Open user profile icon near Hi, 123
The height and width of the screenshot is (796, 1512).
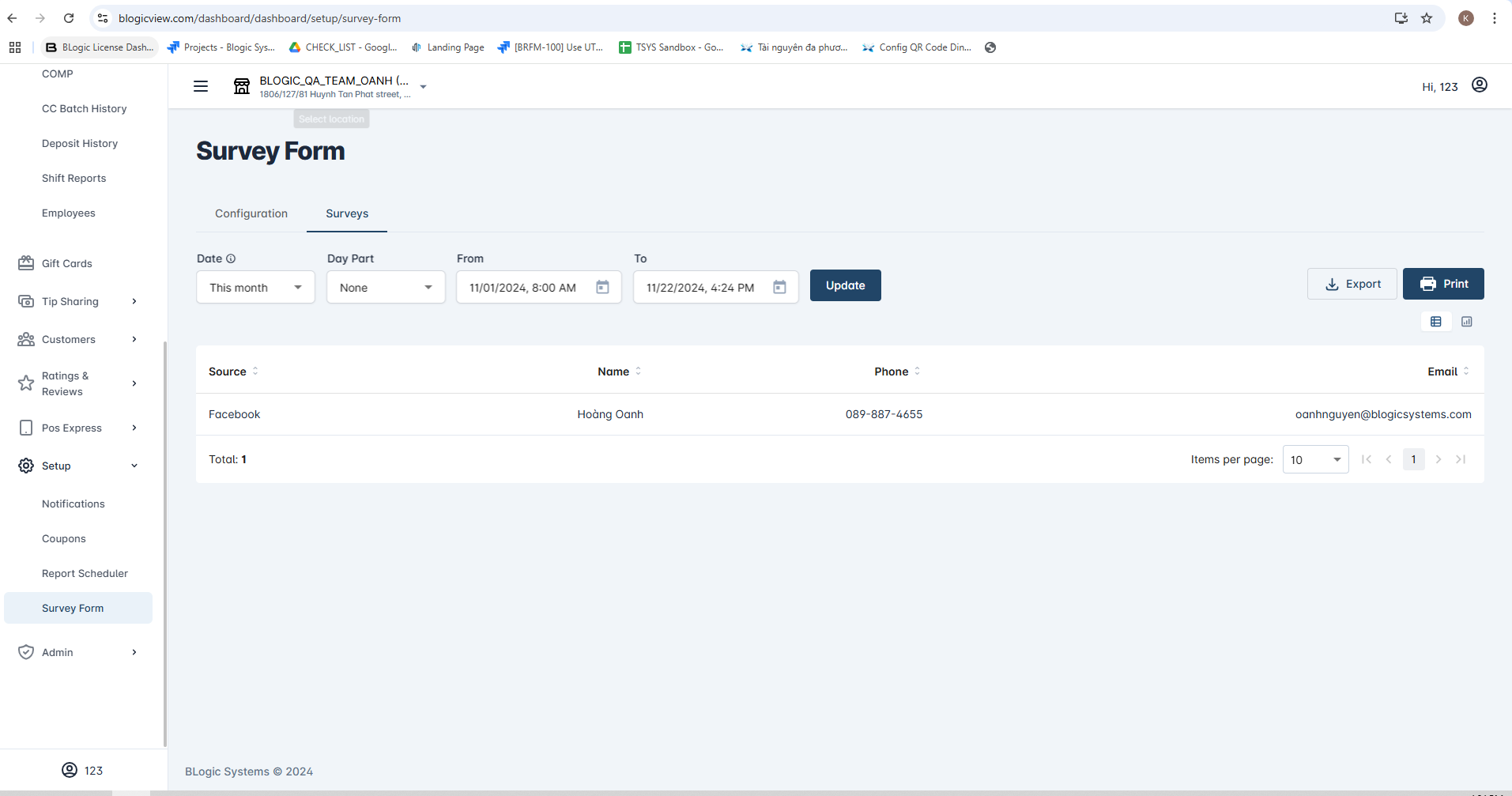(x=1480, y=85)
